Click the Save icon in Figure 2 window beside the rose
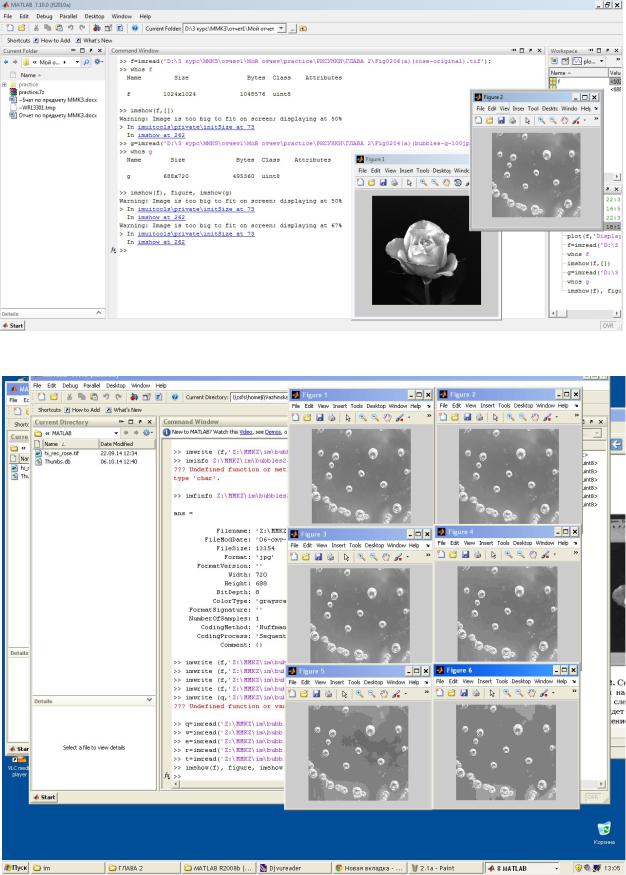Viewport: 626px width, 875px height. [501, 120]
